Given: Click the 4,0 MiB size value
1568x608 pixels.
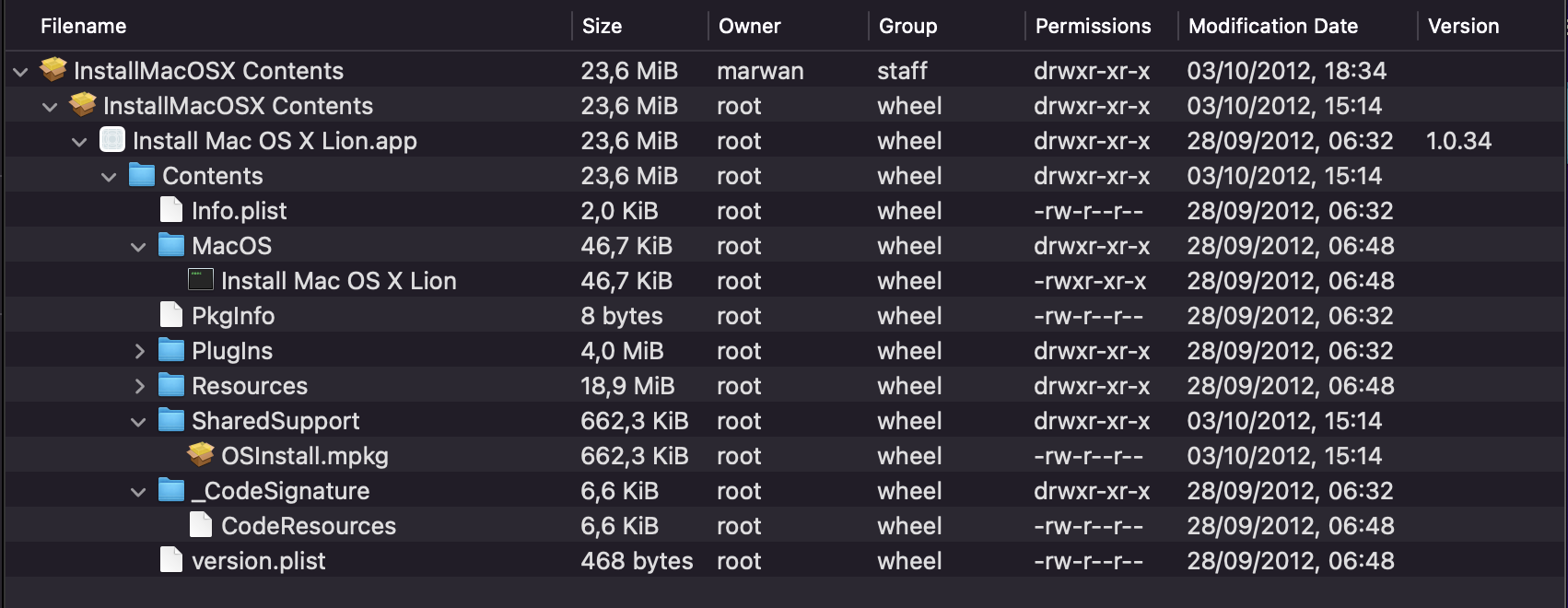Looking at the screenshot, I should point(622,351).
